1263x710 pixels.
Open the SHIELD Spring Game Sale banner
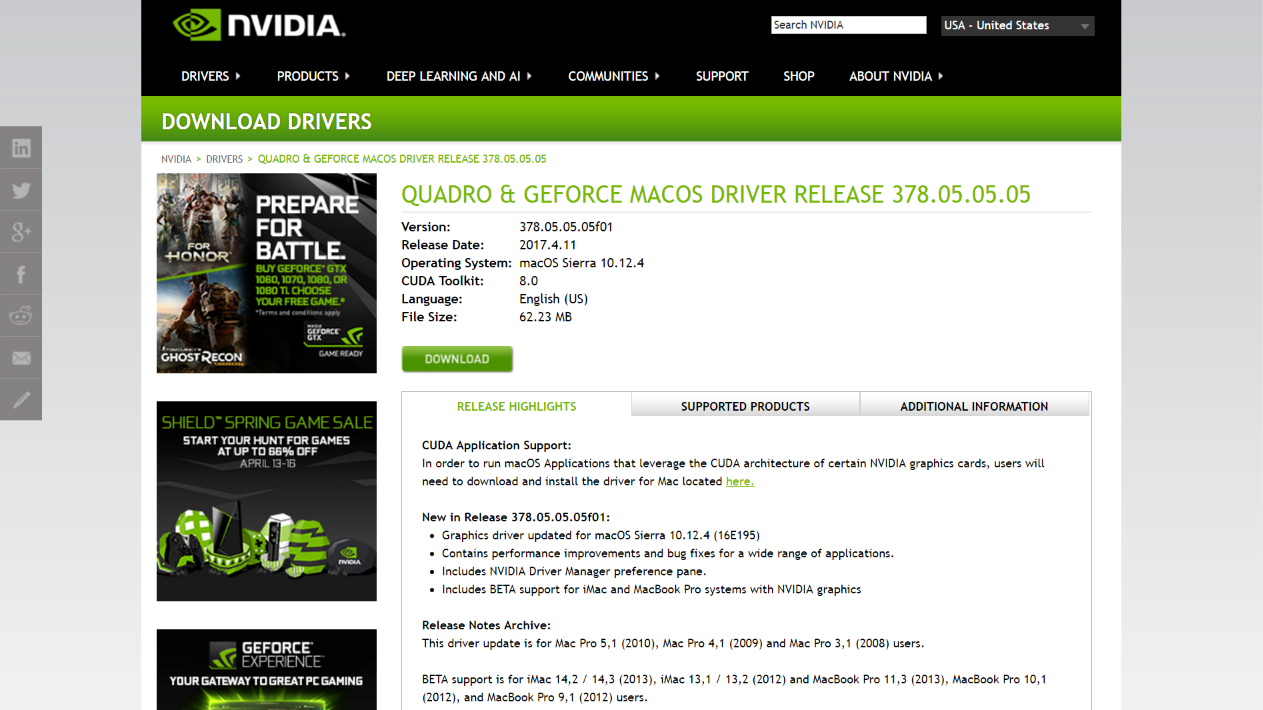click(267, 501)
